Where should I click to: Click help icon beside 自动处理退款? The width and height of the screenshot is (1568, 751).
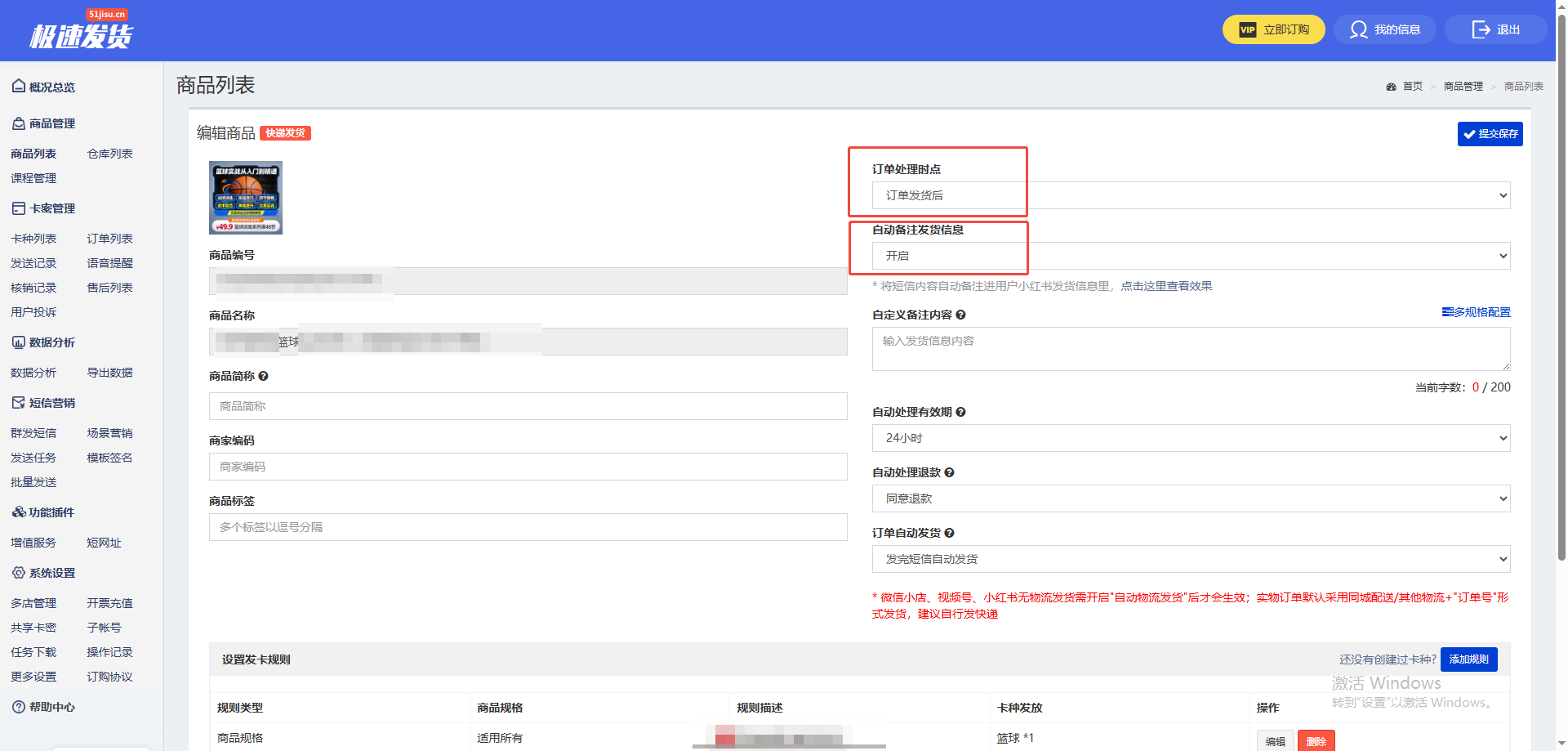tap(949, 472)
